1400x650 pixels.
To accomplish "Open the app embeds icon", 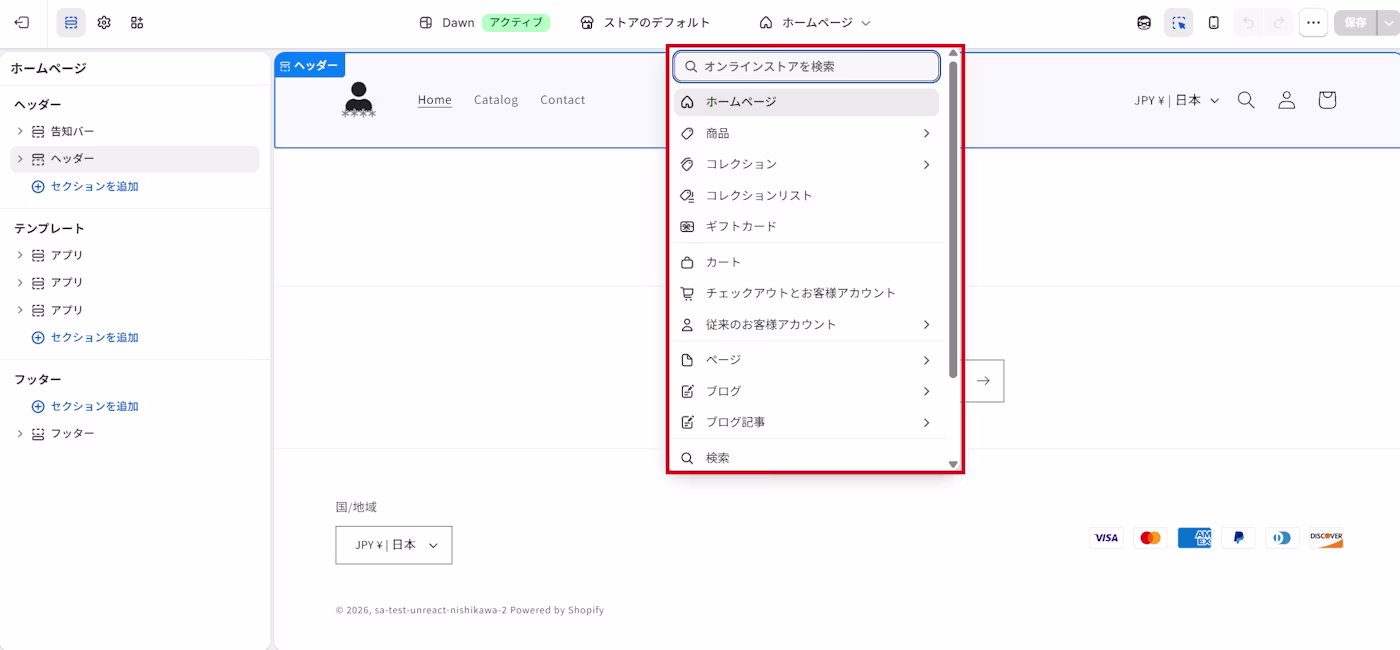I will [137, 22].
